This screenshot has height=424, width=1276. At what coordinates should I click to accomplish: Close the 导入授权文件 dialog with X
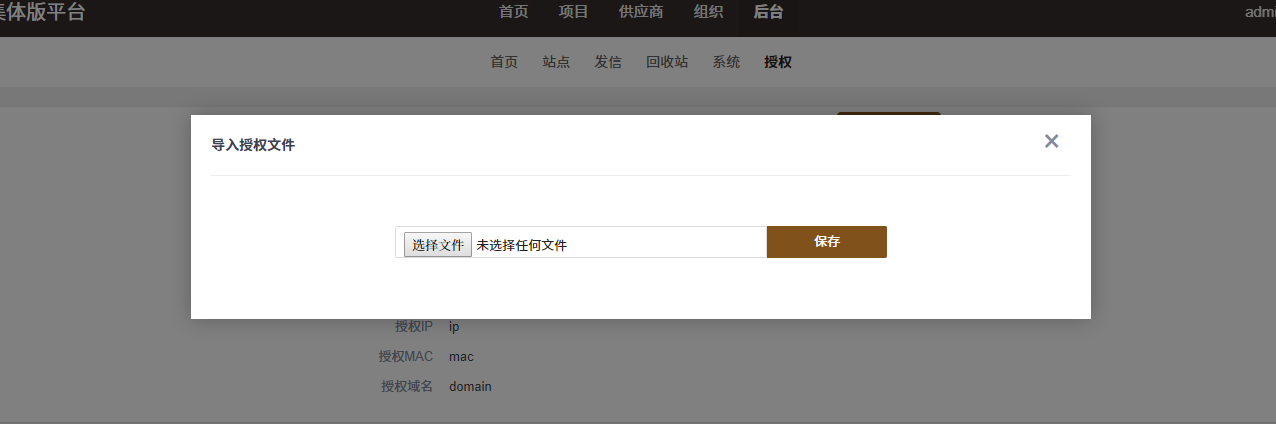click(1051, 141)
